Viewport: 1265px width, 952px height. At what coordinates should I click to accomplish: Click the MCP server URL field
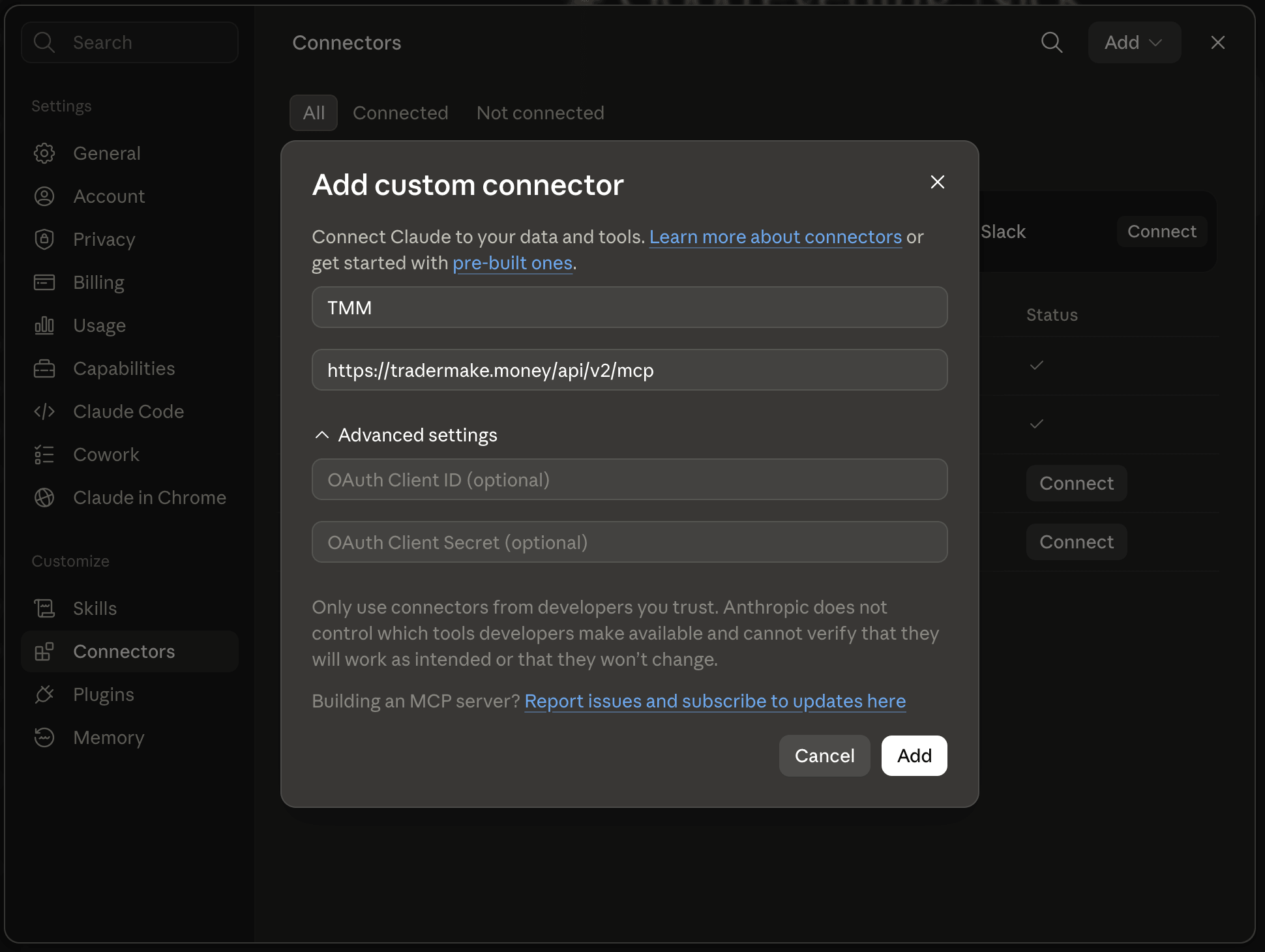coord(630,370)
